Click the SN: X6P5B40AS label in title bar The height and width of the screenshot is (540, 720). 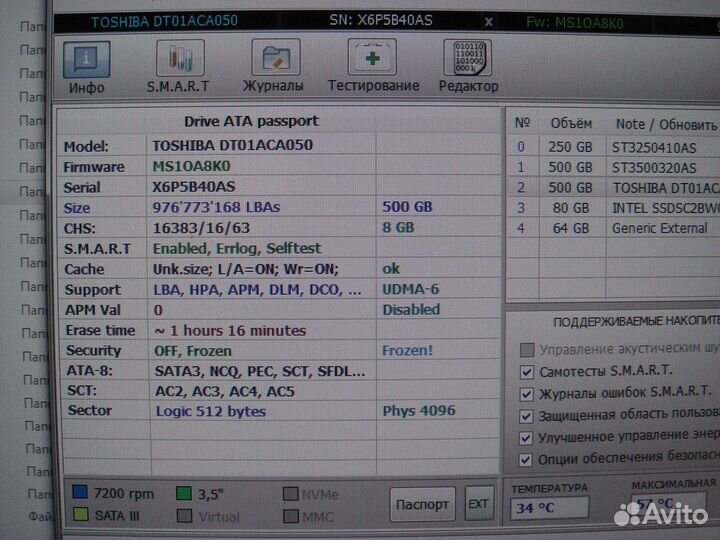click(381, 21)
